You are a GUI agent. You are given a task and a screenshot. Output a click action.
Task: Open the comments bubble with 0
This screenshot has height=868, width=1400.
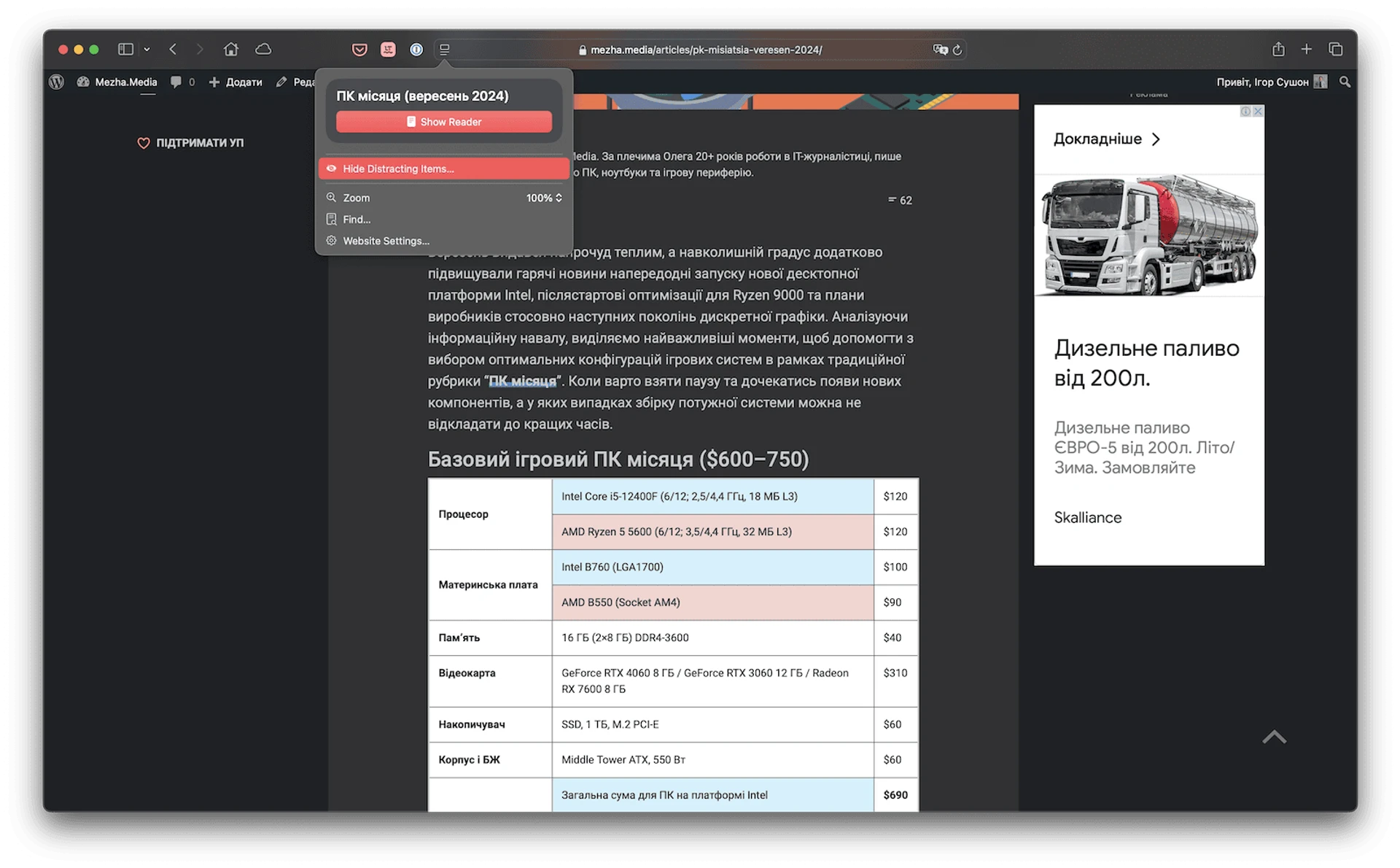(x=183, y=82)
